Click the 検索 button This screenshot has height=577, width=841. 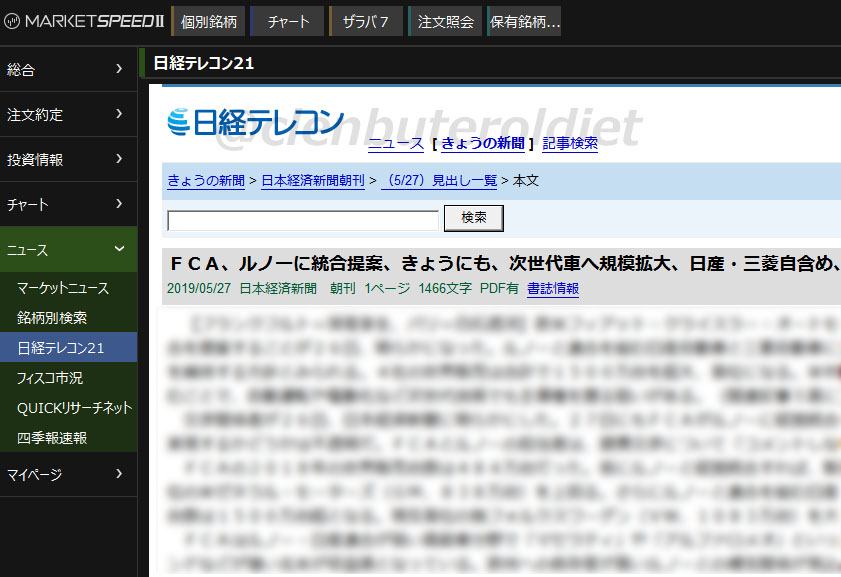(474, 218)
